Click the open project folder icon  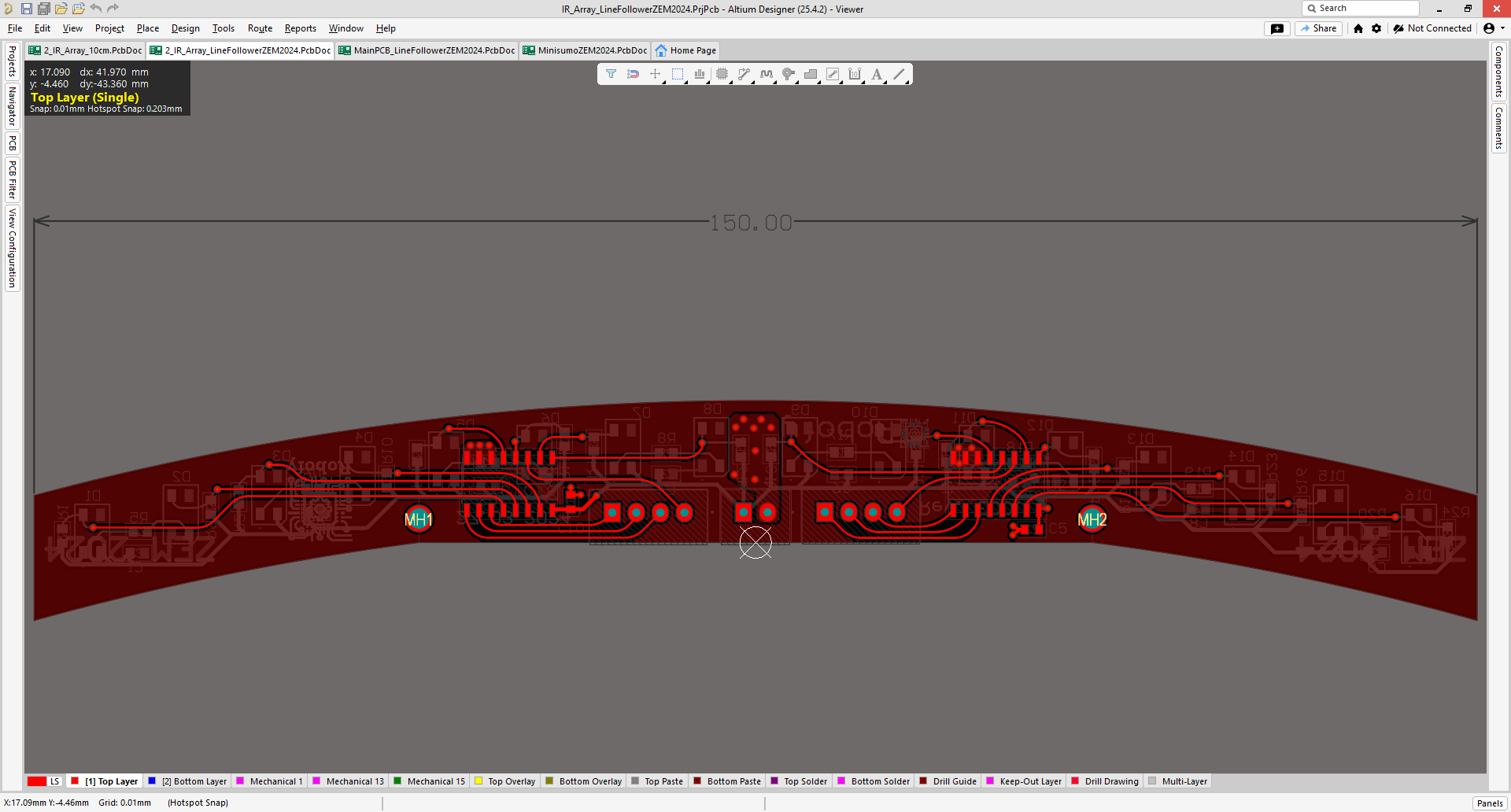pyautogui.click(x=61, y=9)
